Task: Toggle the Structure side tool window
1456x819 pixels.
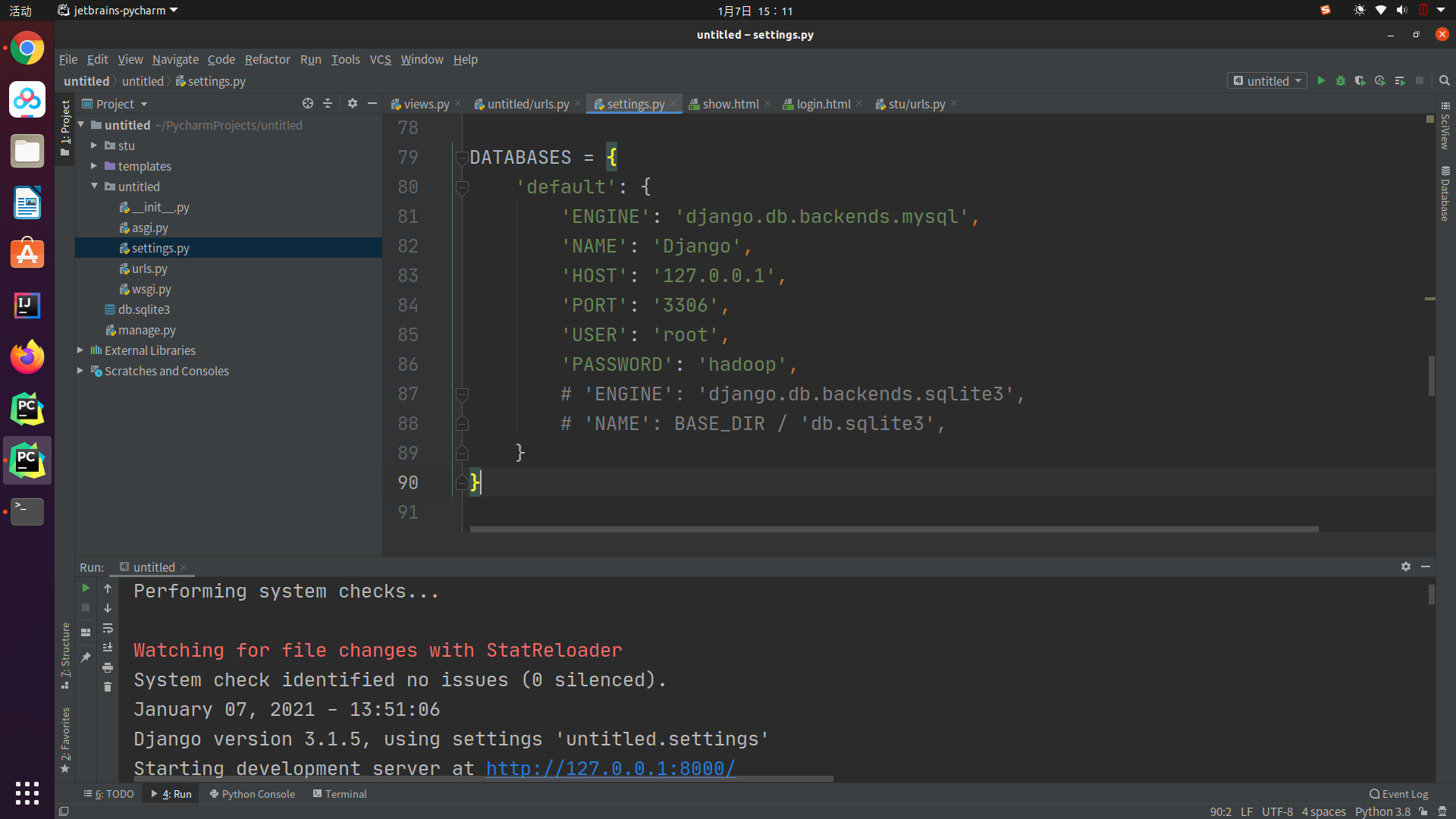Action: (66, 654)
